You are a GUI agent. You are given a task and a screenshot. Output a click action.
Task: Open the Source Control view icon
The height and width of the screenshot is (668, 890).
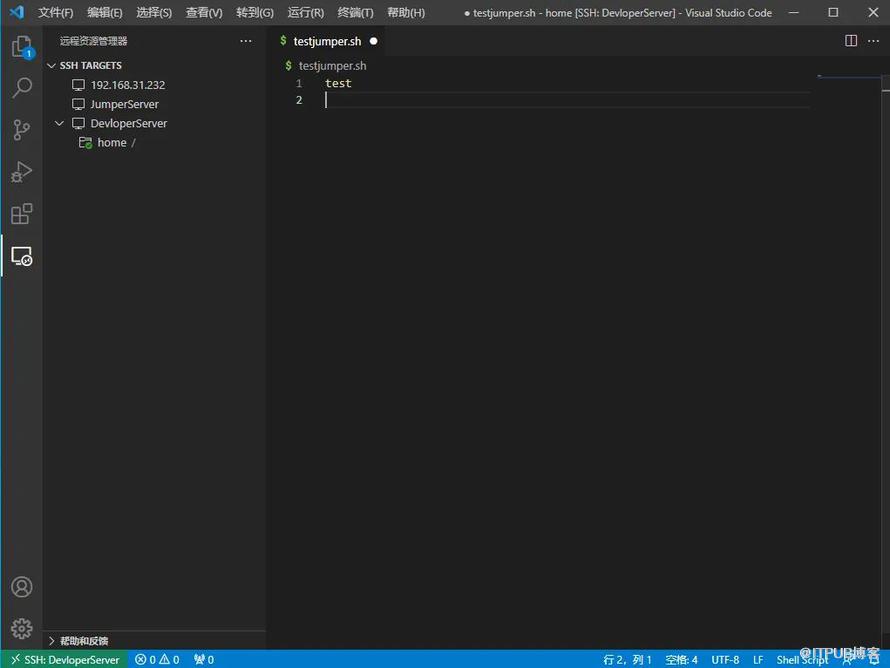pos(21,130)
